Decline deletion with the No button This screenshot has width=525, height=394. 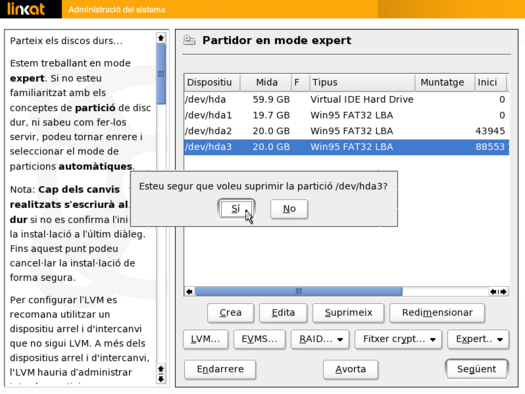click(289, 209)
